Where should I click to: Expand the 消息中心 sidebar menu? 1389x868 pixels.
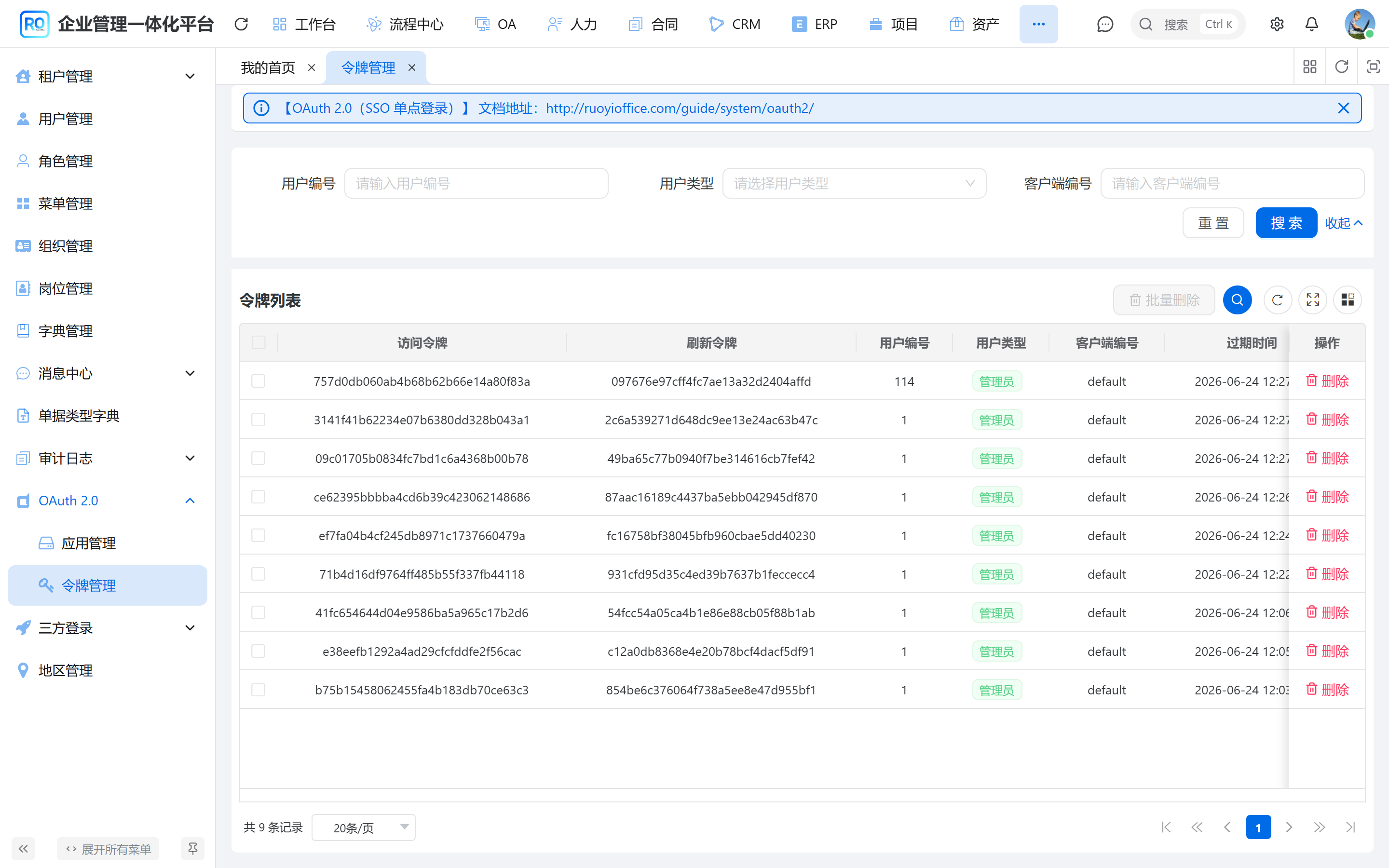pos(108,373)
